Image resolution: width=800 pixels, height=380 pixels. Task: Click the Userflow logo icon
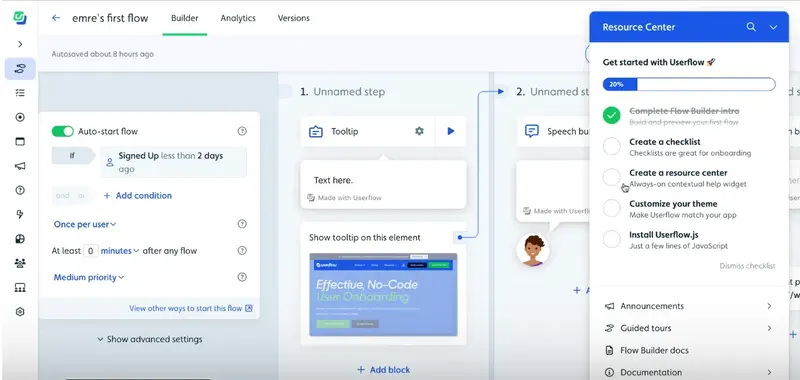[x=20, y=17]
